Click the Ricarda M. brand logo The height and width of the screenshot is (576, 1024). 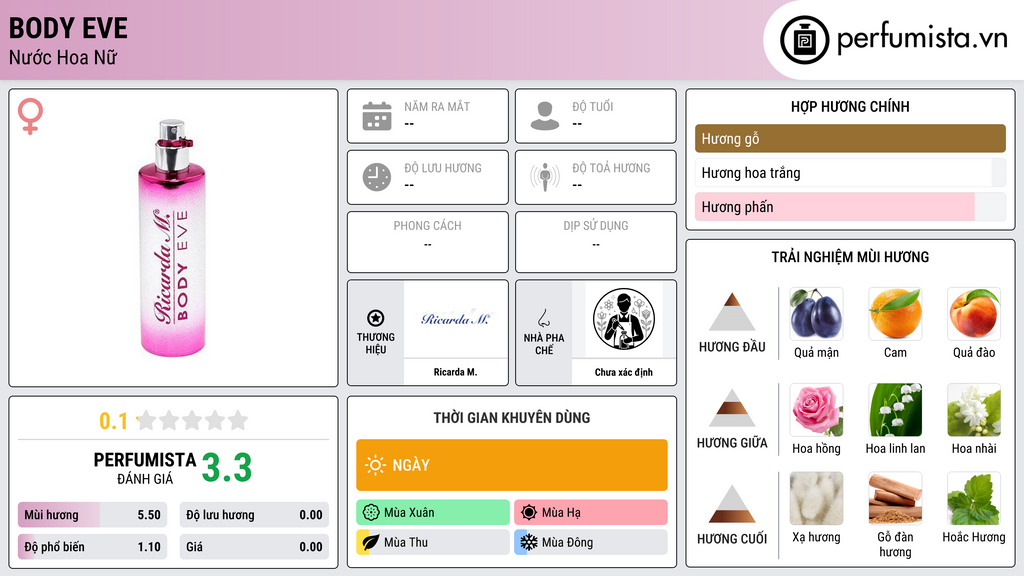click(x=455, y=319)
